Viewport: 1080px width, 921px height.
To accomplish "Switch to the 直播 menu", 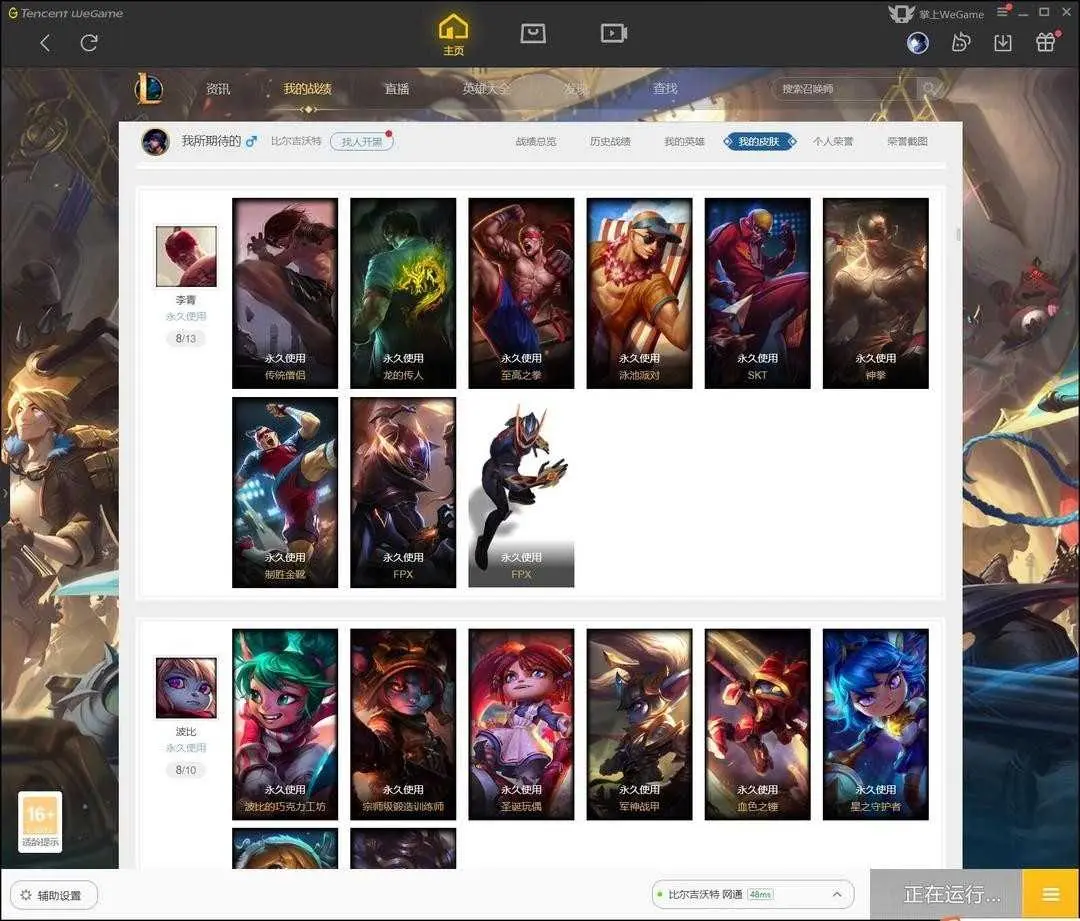I will click(397, 89).
